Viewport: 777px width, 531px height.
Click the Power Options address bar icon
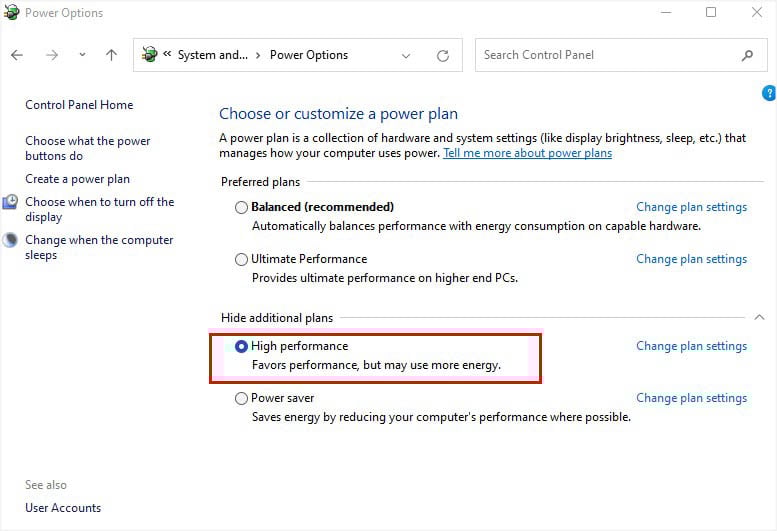pyautogui.click(x=149, y=54)
